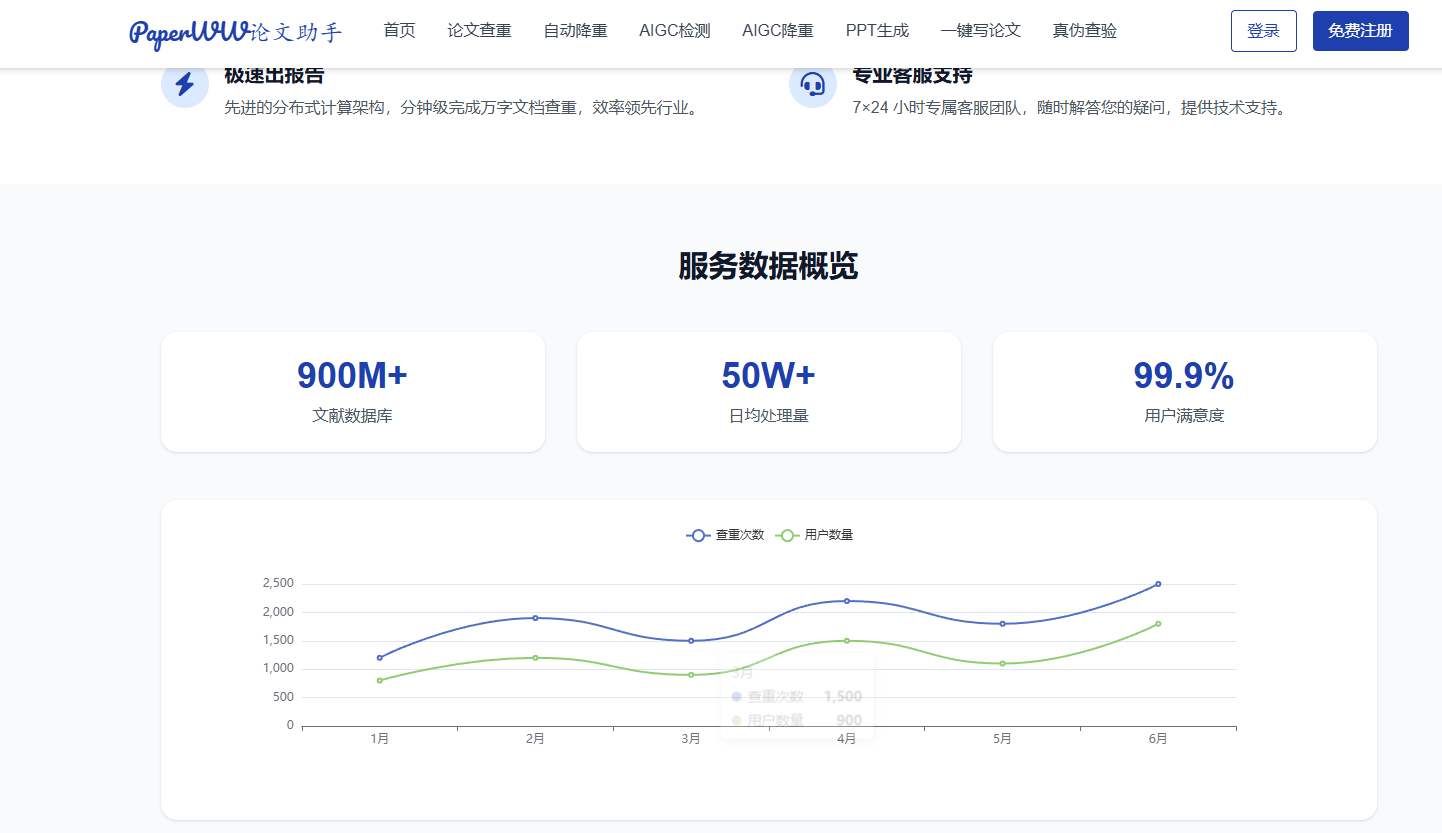Open the AIGC检测 nav item
The height and width of the screenshot is (833, 1442).
click(x=675, y=31)
